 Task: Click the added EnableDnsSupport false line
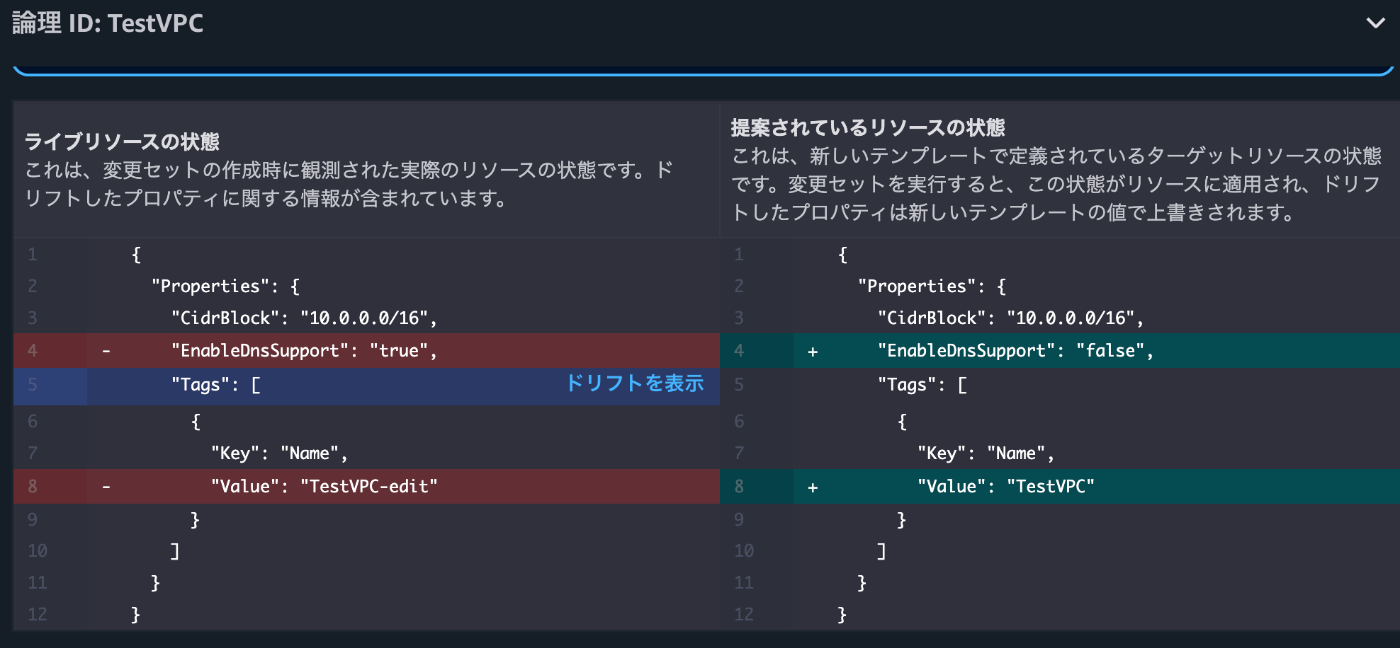[x=1010, y=350]
